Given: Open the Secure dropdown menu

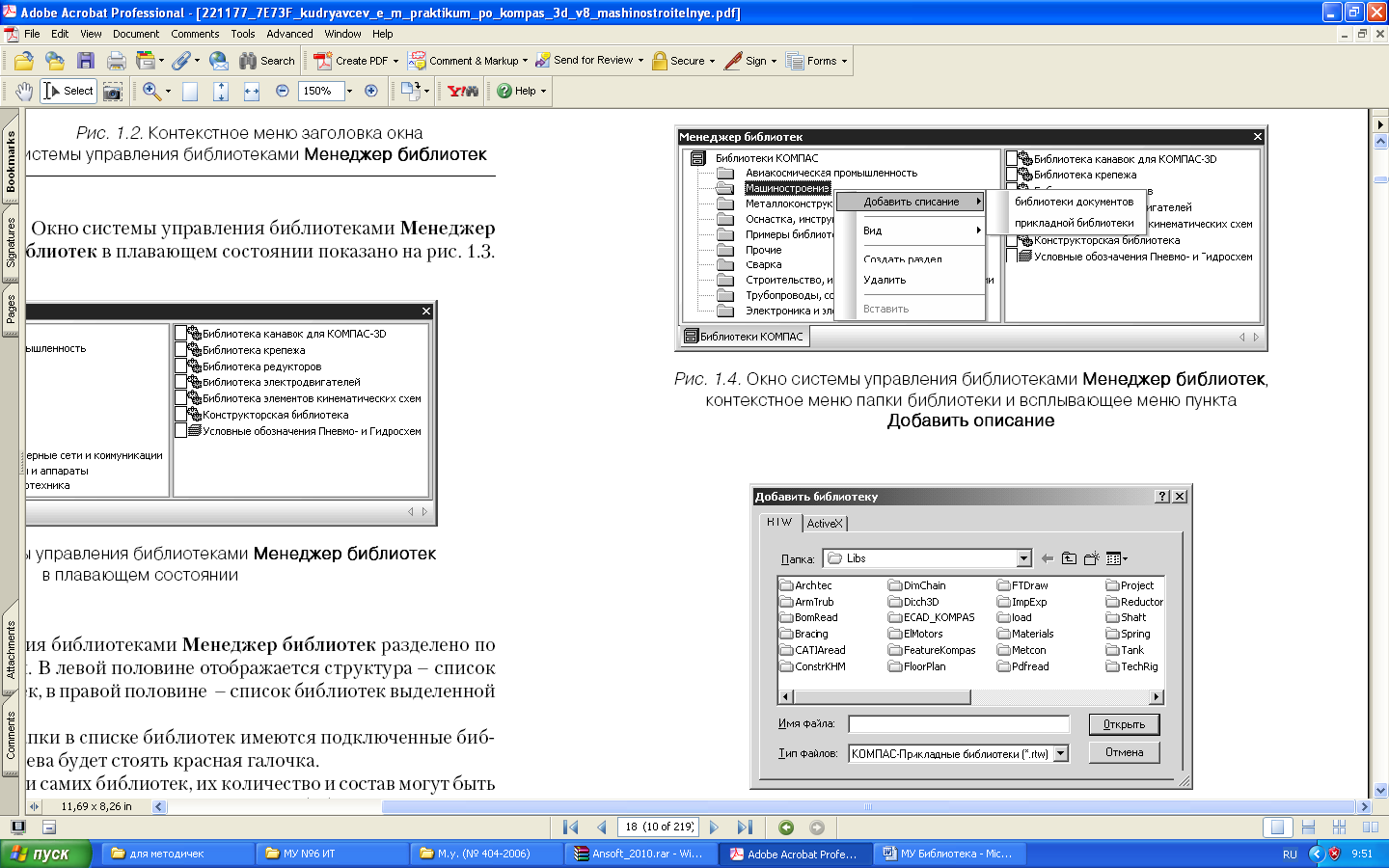Looking at the screenshot, I should pyautogui.click(x=712, y=61).
